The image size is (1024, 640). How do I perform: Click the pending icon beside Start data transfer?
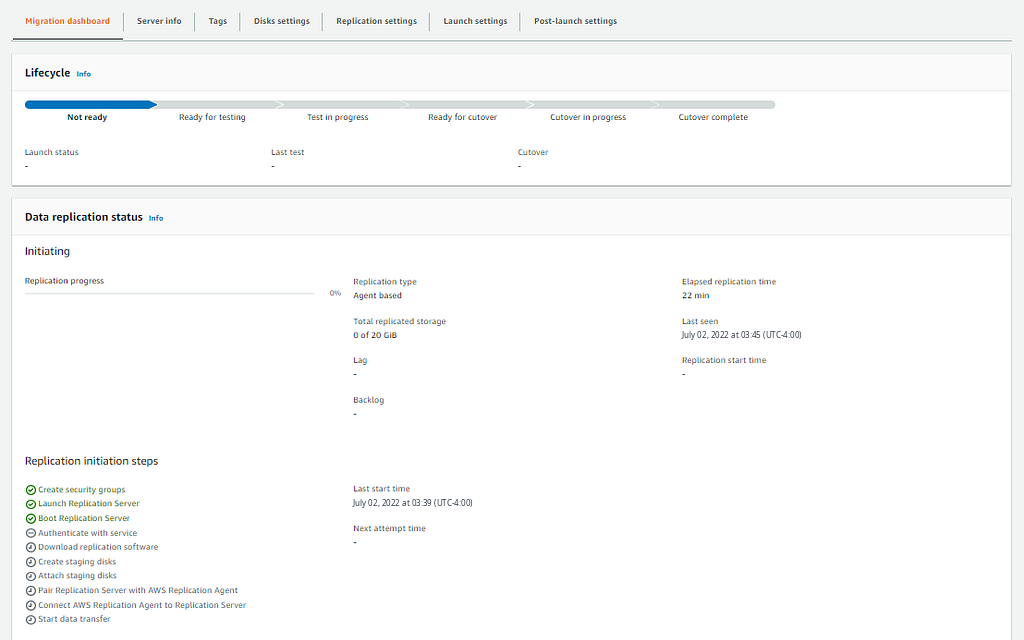[x=31, y=620]
